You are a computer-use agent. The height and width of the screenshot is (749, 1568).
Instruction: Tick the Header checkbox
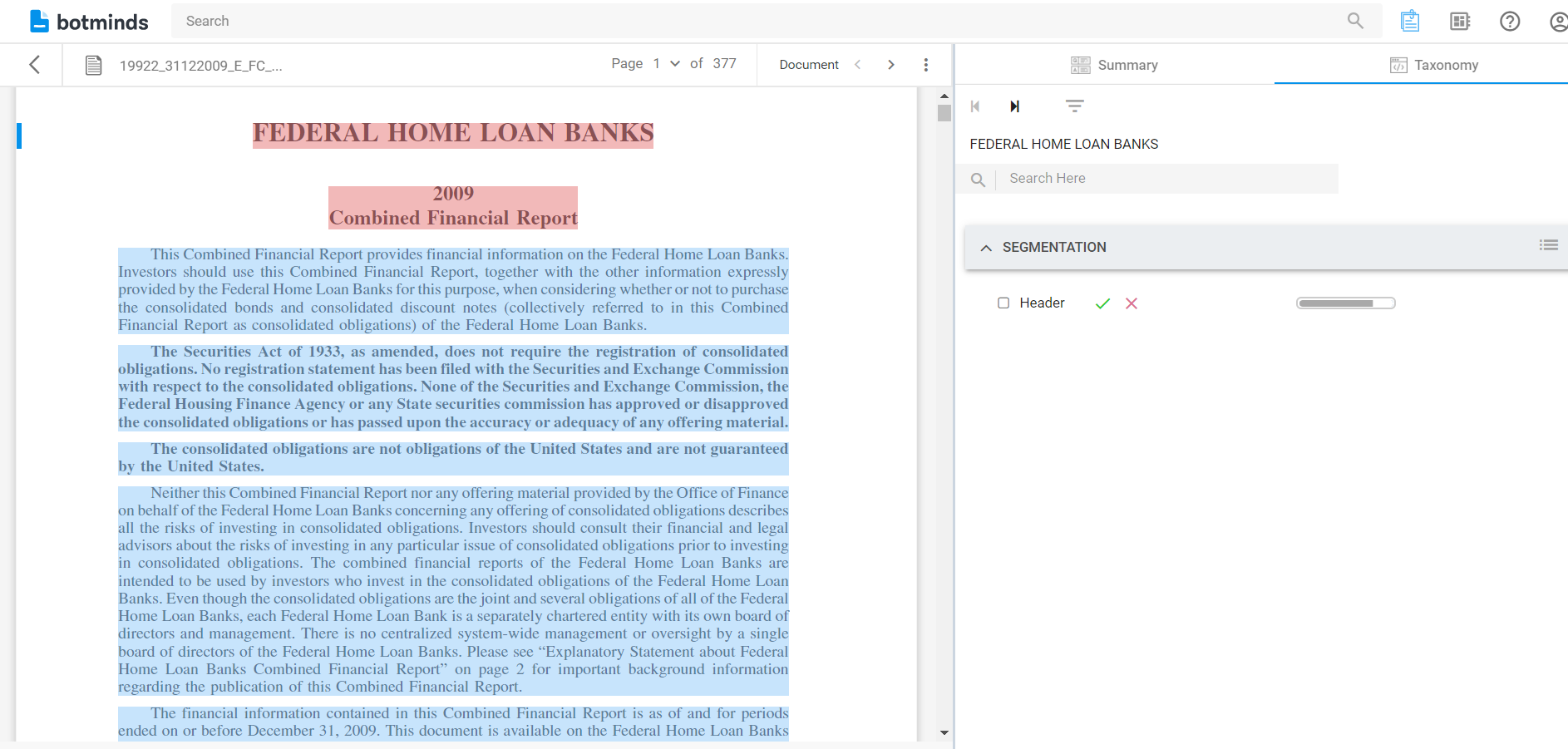pos(1003,303)
